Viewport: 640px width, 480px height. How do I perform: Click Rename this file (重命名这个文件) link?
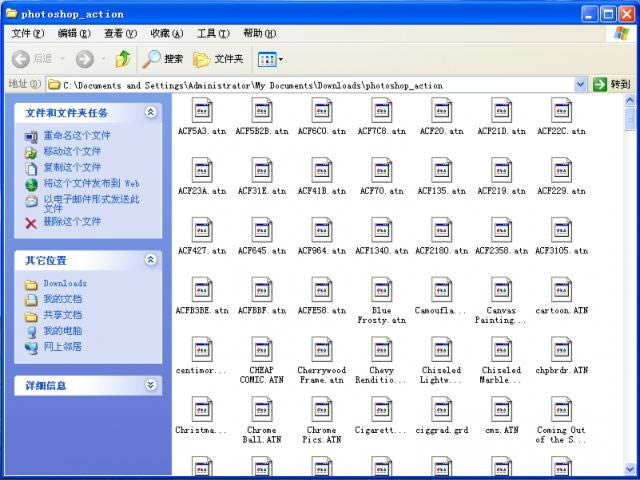point(77,136)
